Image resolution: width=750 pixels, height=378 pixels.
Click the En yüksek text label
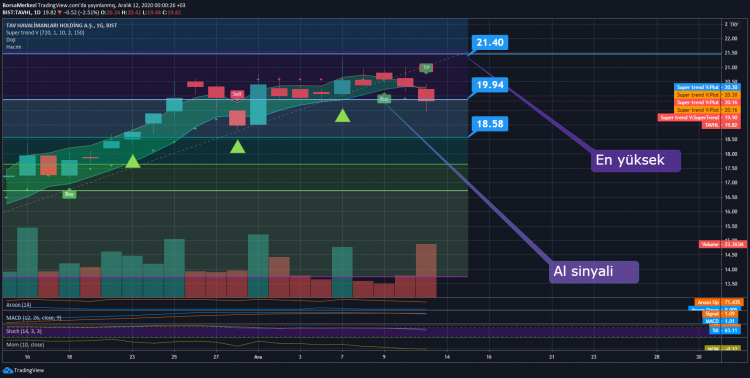click(636, 160)
